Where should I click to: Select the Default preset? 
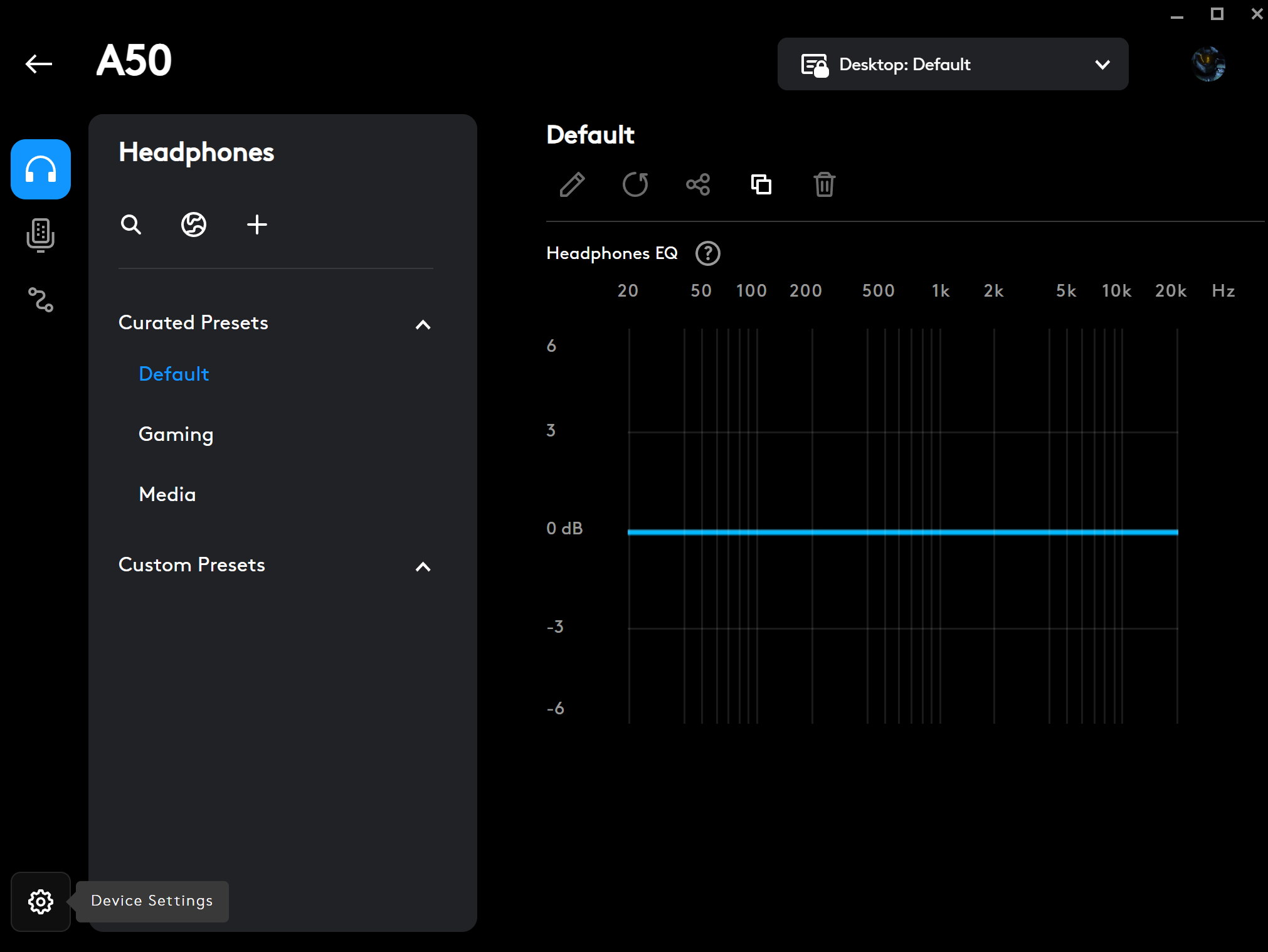point(174,374)
